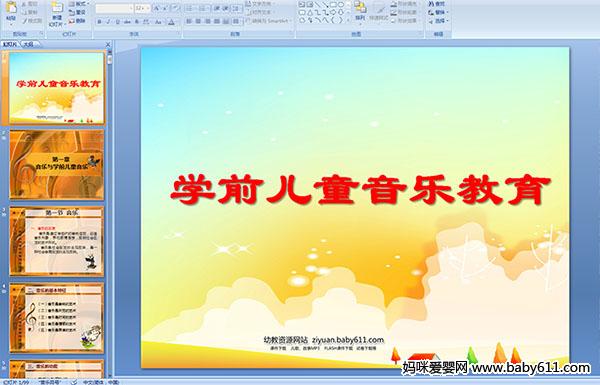Toggle bold formatting
The height and width of the screenshot is (385, 600).
(99, 22)
